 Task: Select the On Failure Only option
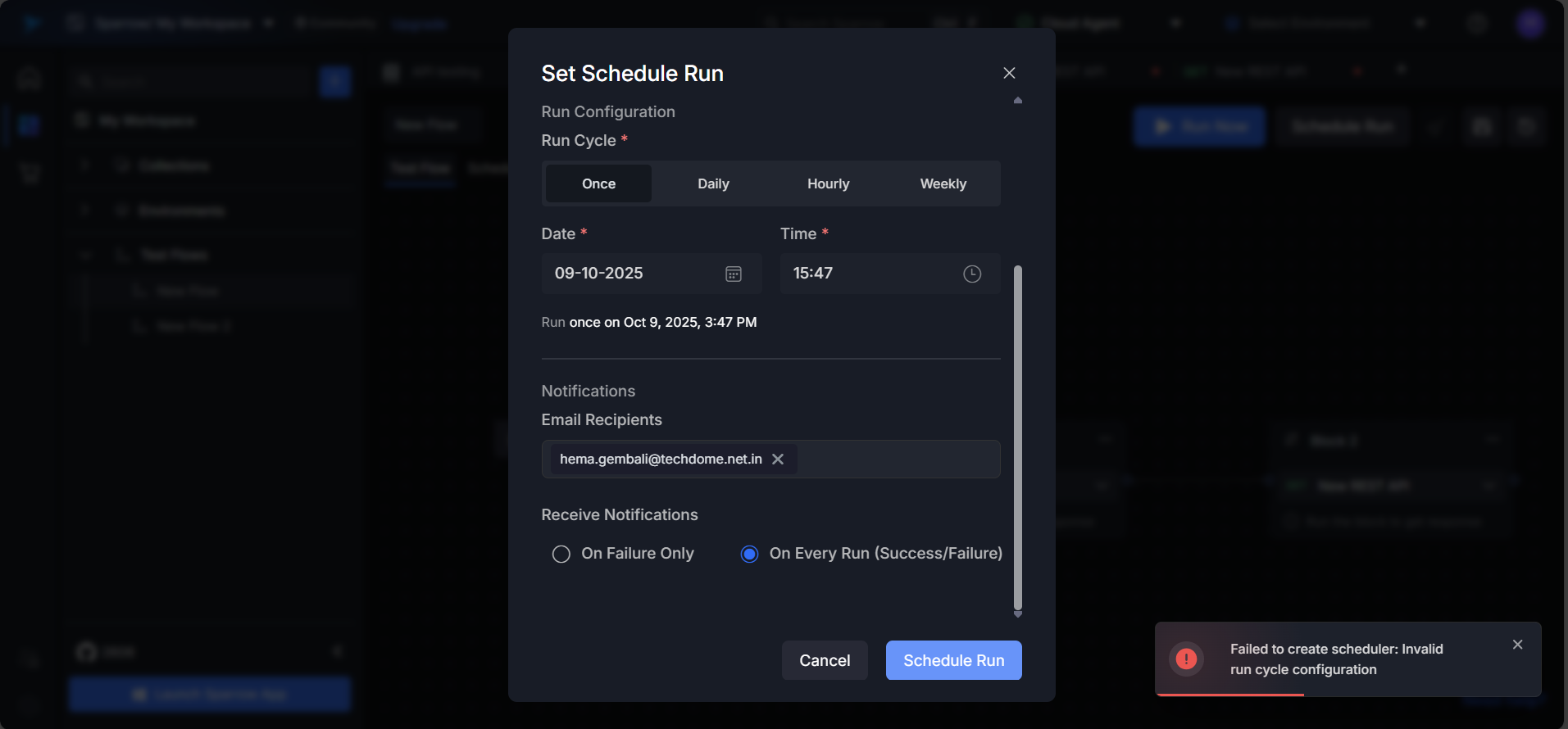point(561,555)
